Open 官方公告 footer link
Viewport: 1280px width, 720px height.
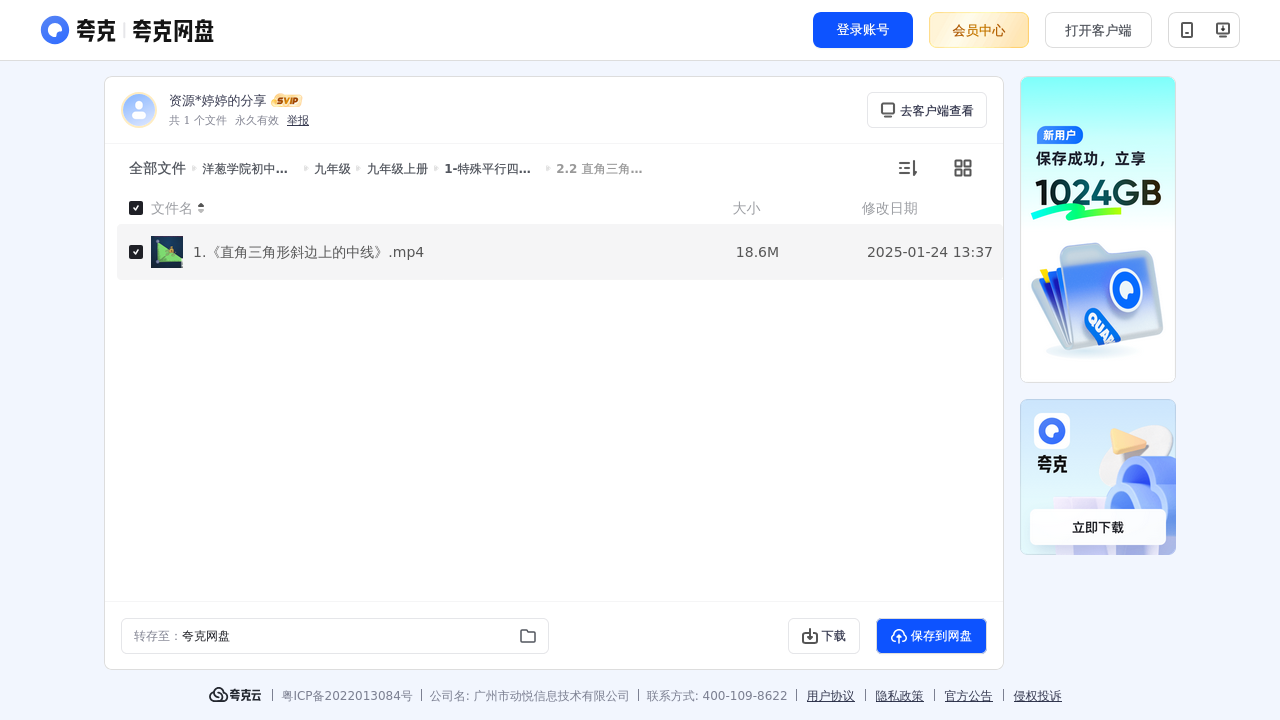pyautogui.click(x=969, y=696)
